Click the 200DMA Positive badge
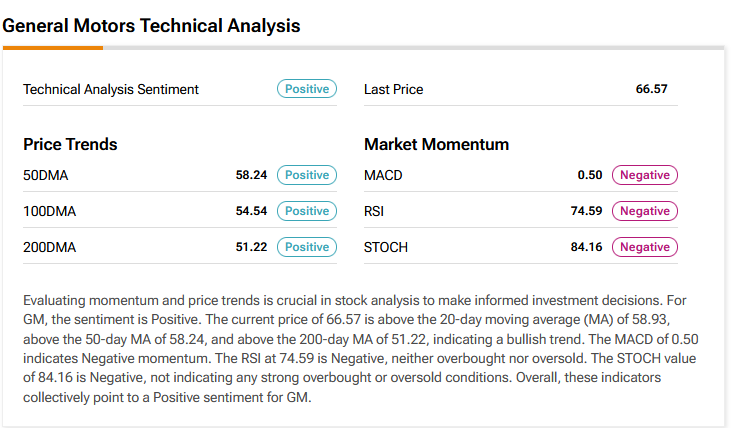The height and width of the screenshot is (428, 741). coord(307,247)
